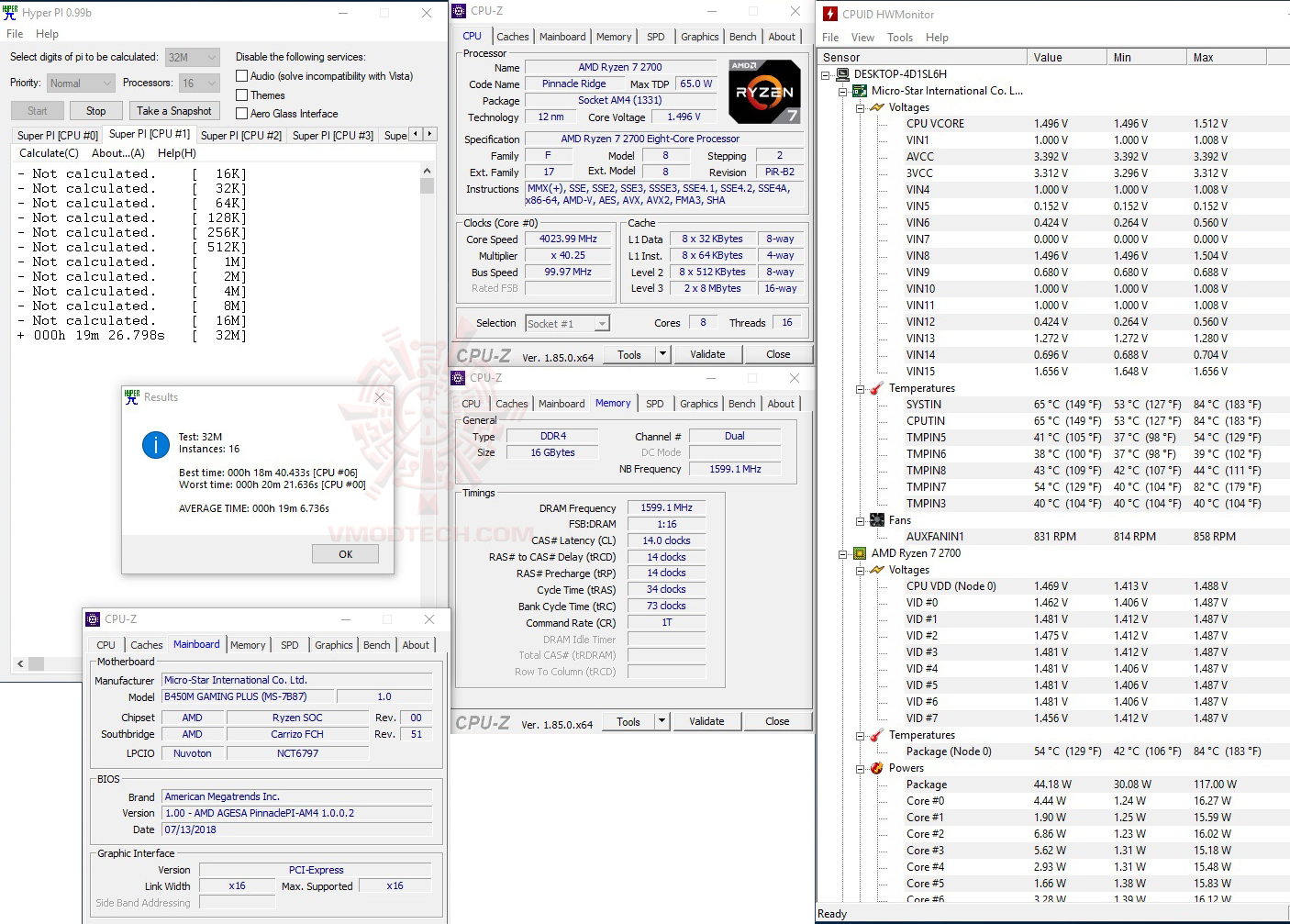Open the Caches tab in the top CPU-Z window

tap(512, 37)
